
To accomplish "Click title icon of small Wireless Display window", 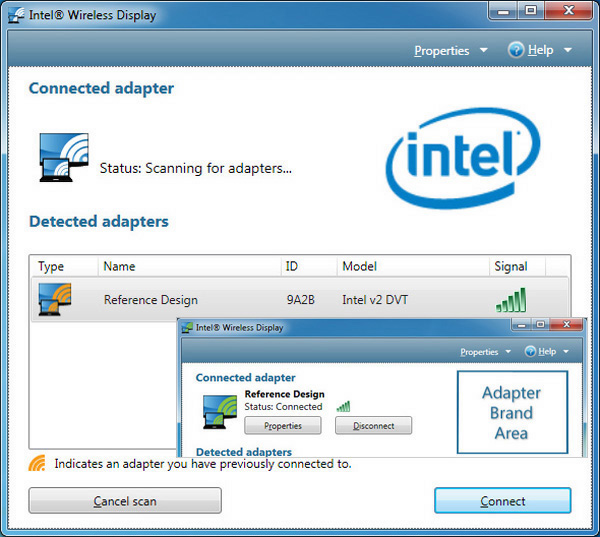I will (x=187, y=328).
